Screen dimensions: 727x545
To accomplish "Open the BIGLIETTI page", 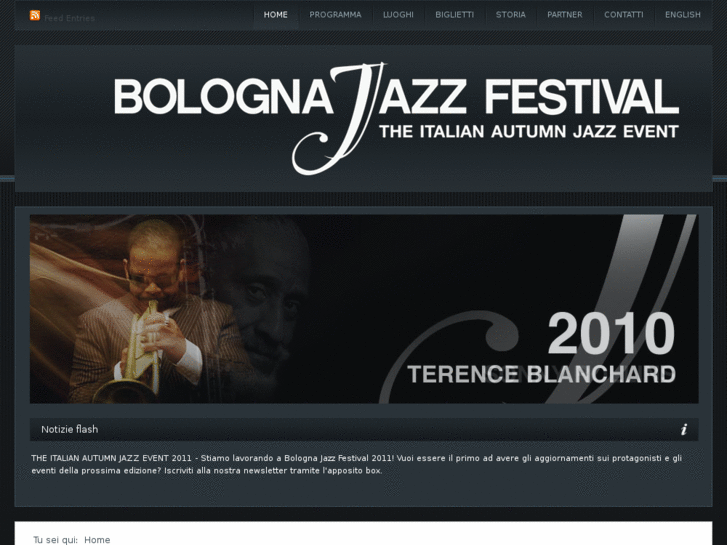I will [x=454, y=15].
